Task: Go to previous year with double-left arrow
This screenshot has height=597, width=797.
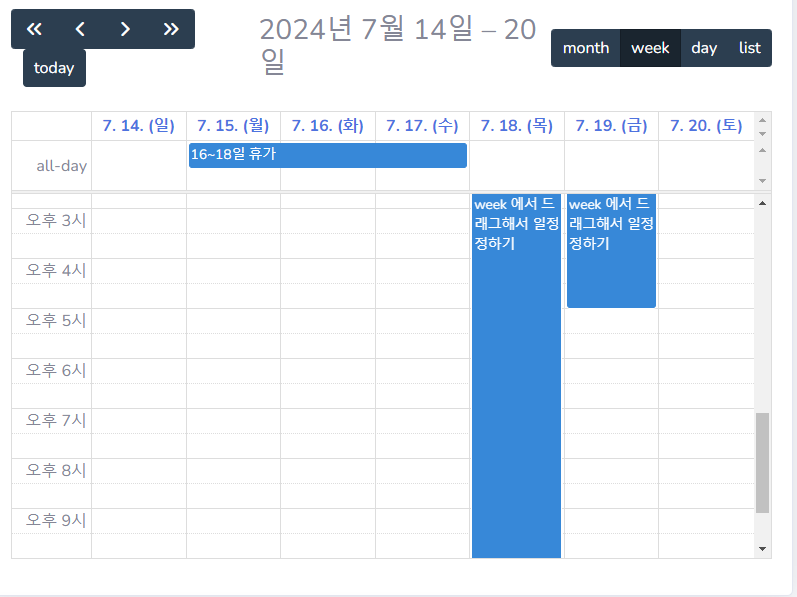Action: tap(34, 29)
